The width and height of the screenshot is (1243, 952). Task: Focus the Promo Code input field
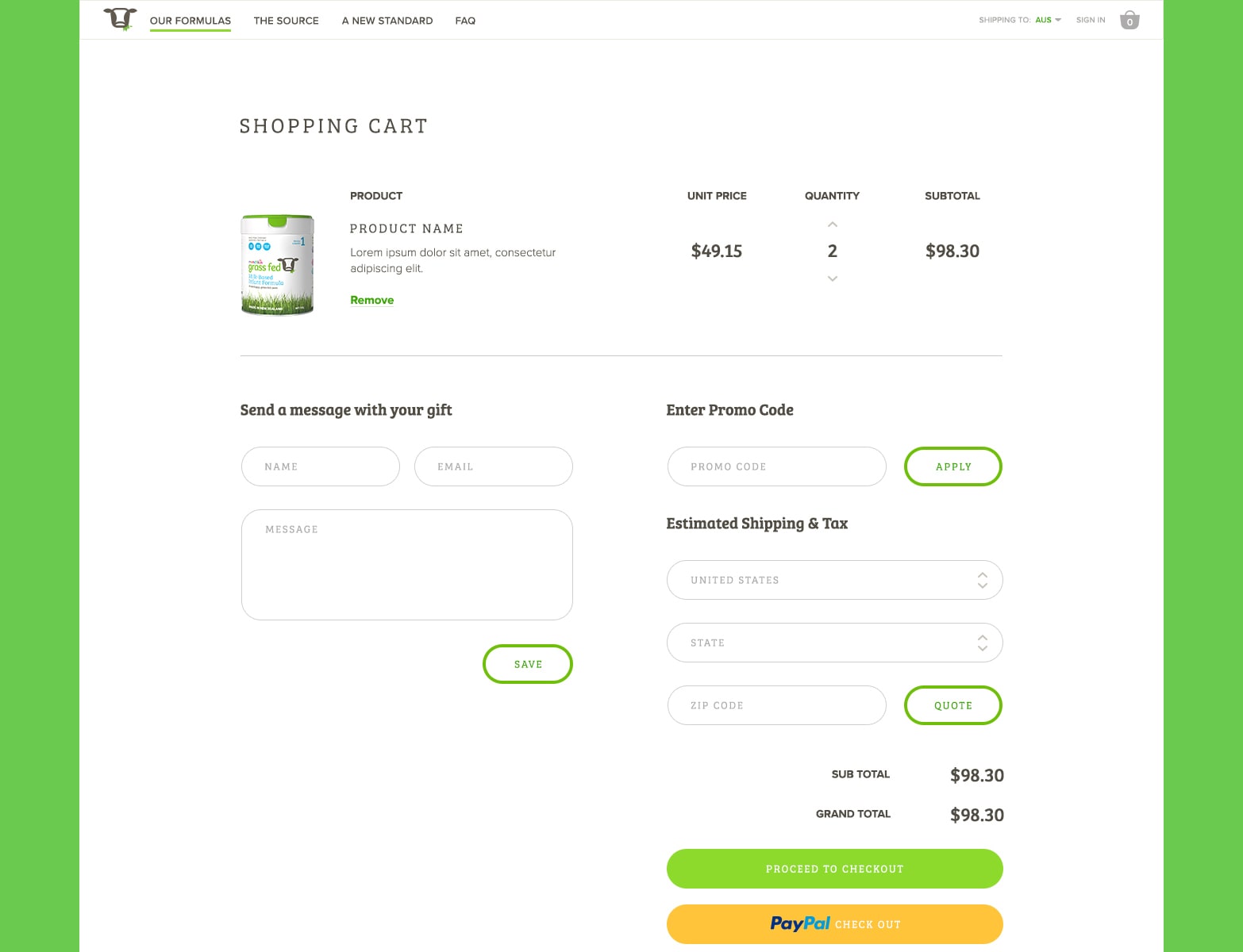tap(776, 466)
